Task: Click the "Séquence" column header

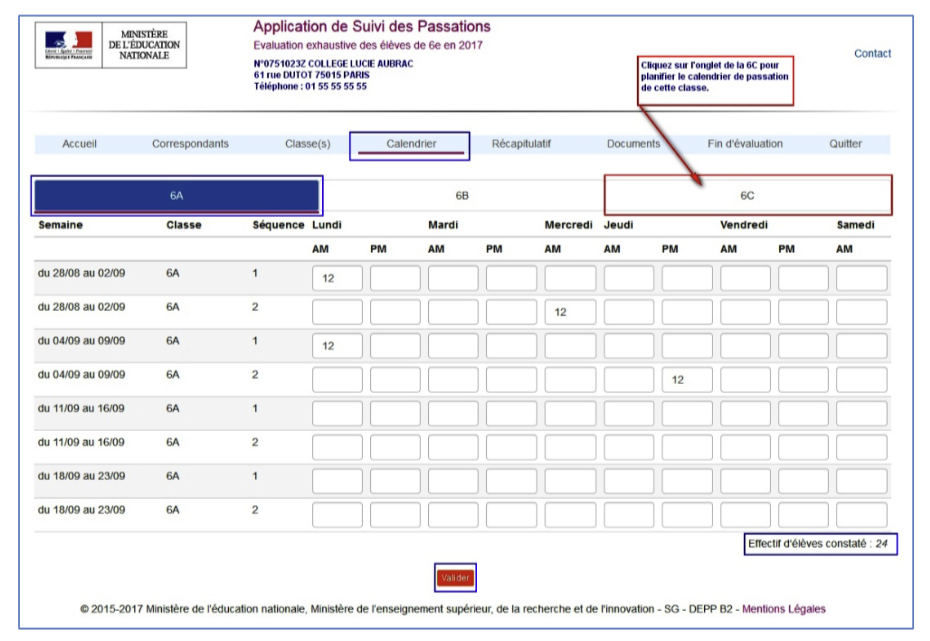Action: 278,225
